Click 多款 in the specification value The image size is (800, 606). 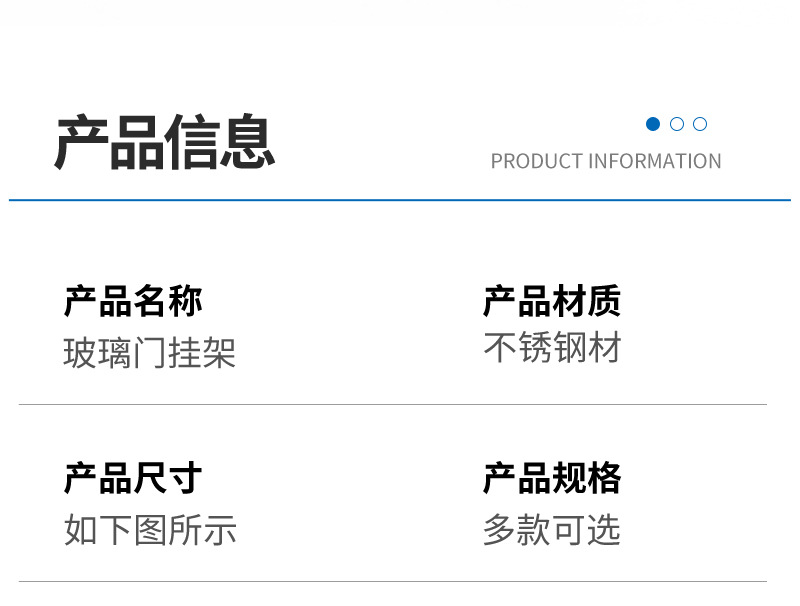coord(517,530)
